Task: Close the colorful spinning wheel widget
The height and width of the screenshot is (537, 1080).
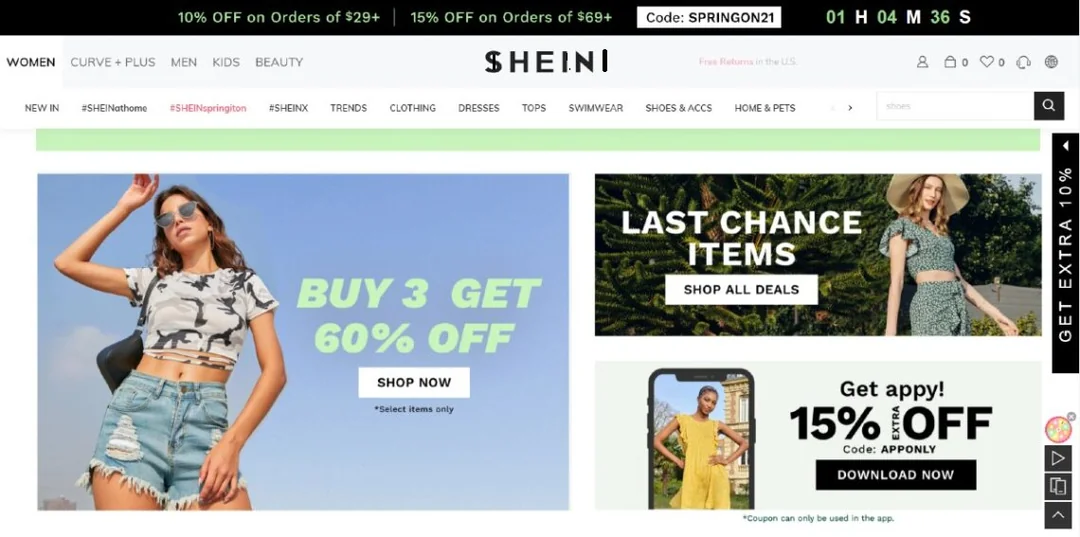Action: [x=1071, y=417]
